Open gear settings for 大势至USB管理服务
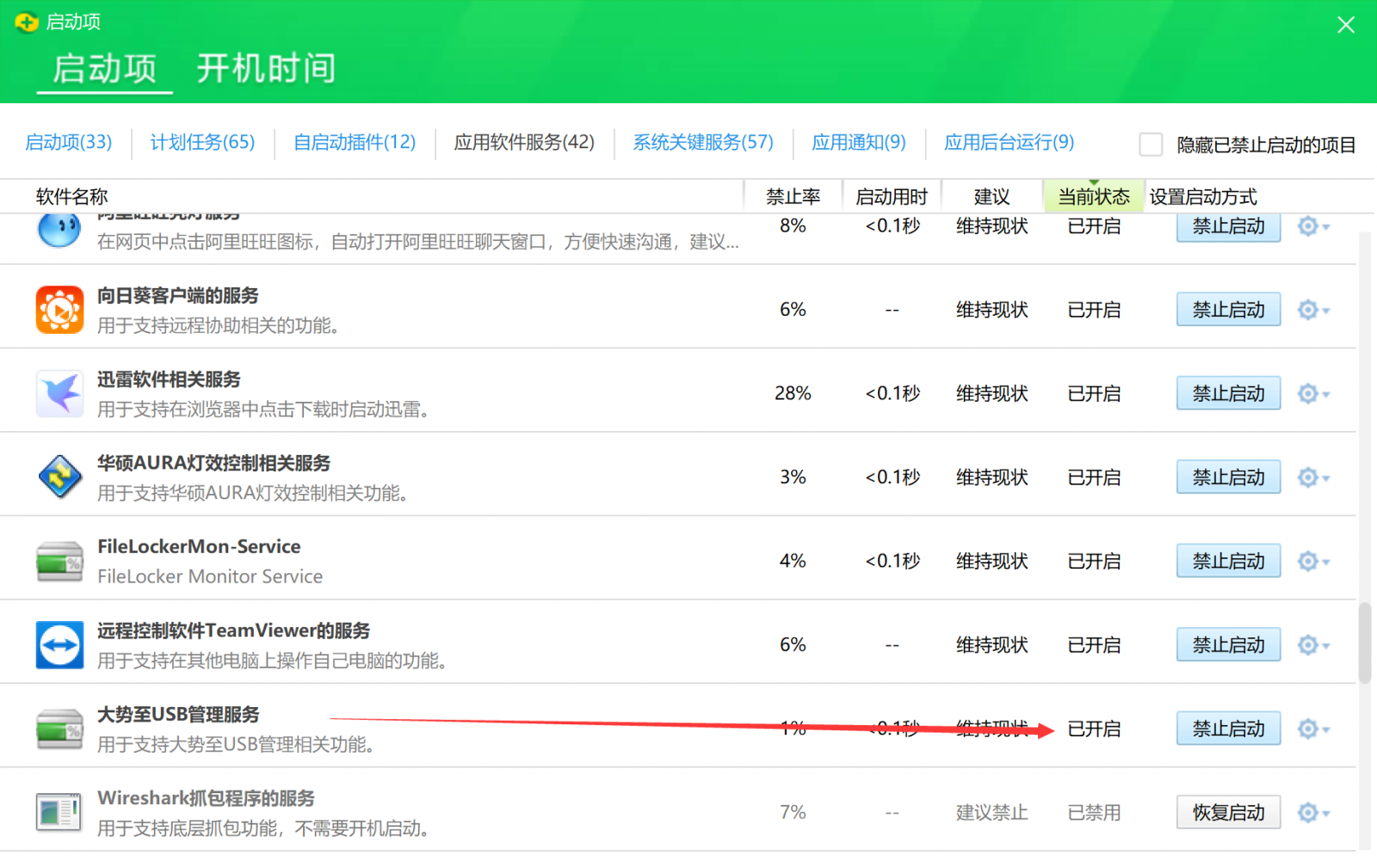Image resolution: width=1377 pixels, height=868 pixels. pyautogui.click(x=1313, y=729)
